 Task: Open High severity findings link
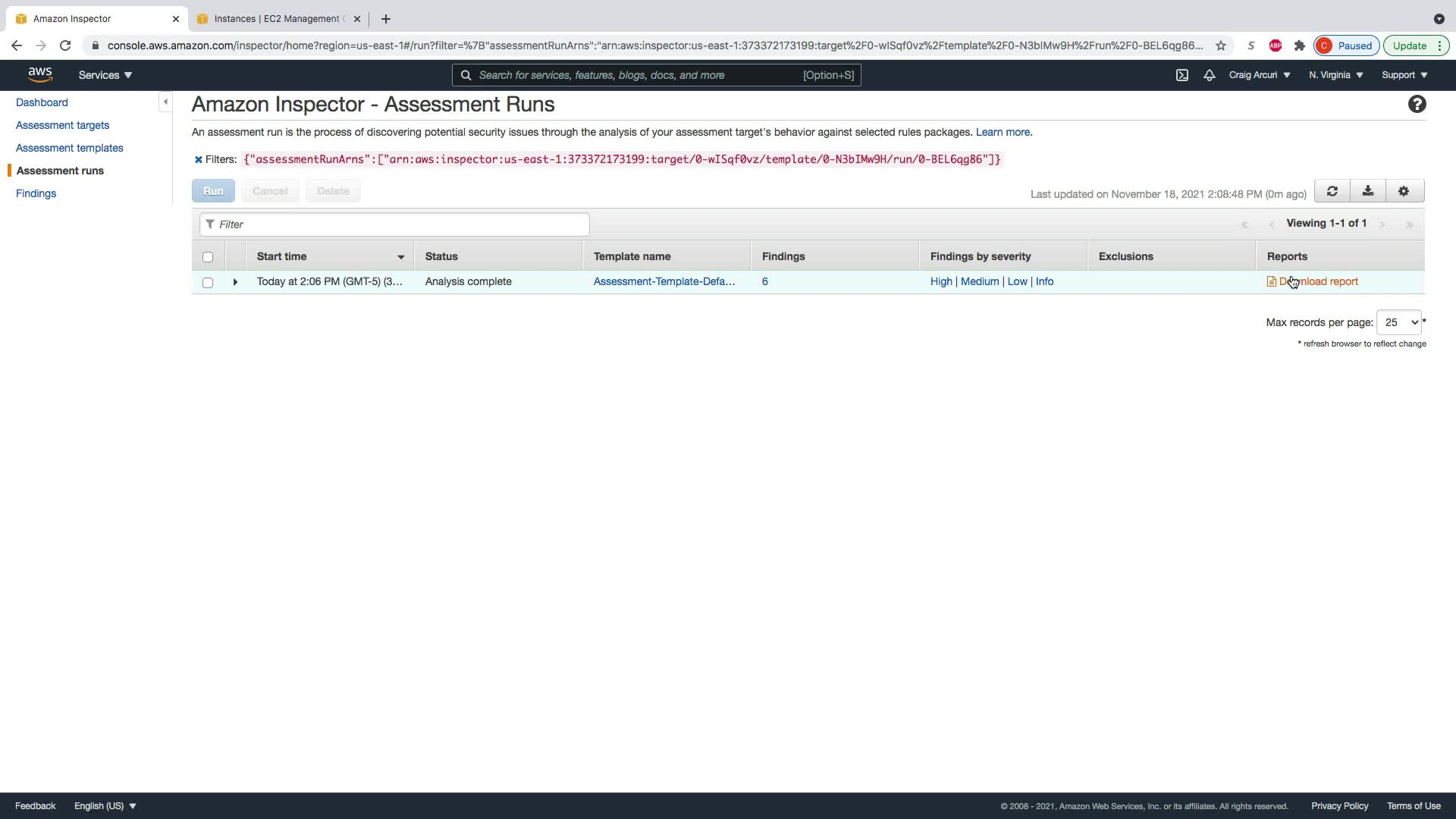940,281
